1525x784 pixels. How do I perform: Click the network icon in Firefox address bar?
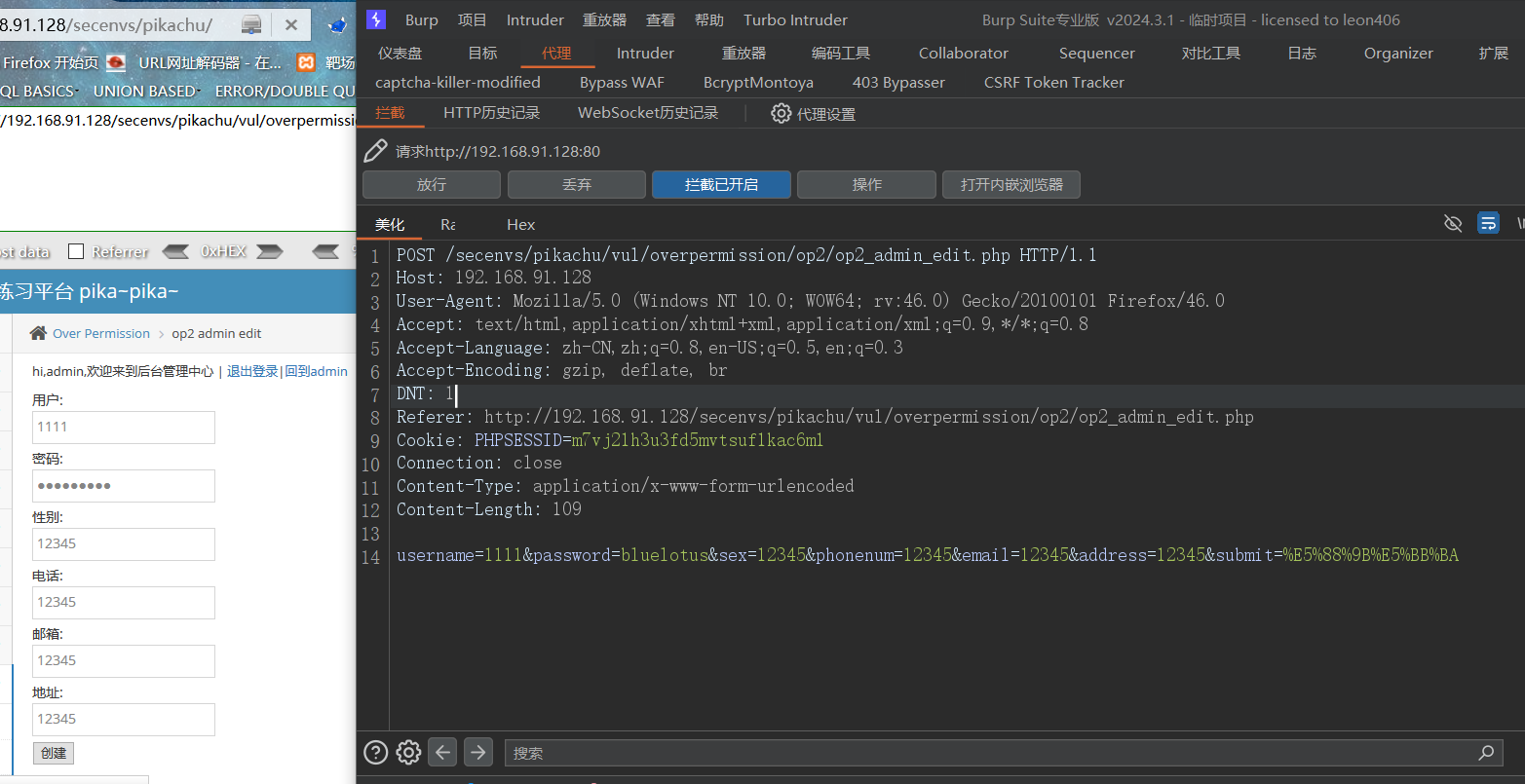coord(251,25)
